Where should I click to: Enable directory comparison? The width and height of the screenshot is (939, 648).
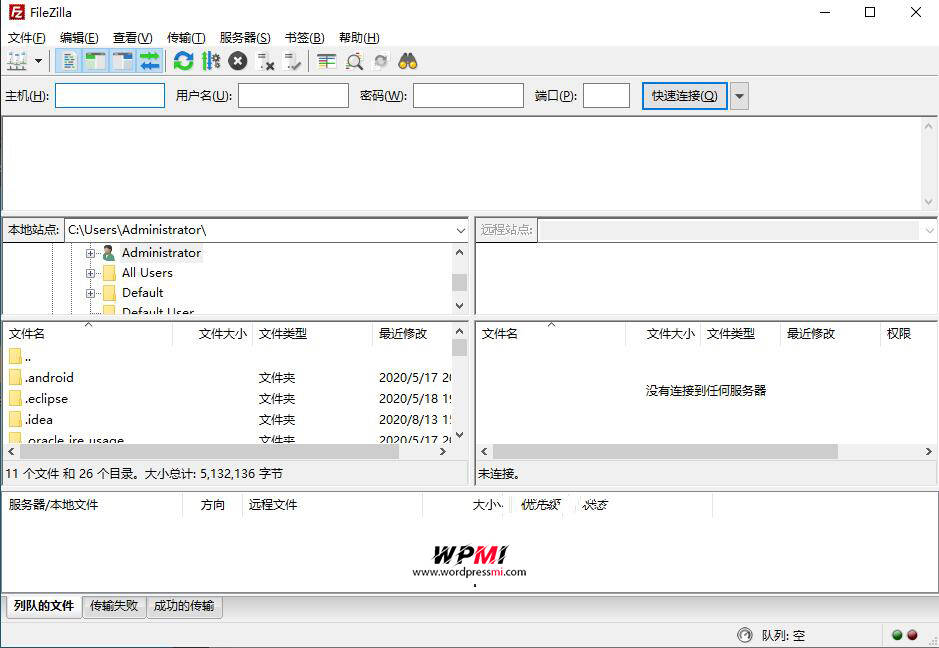[324, 60]
